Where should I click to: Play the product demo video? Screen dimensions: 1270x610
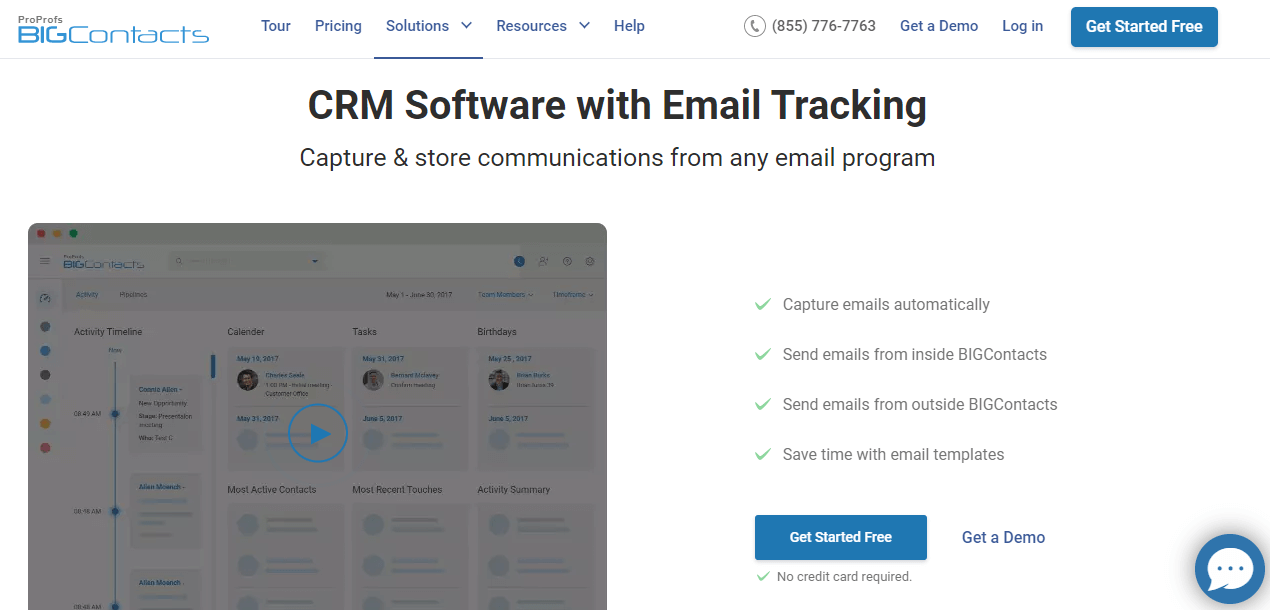pyautogui.click(x=318, y=434)
